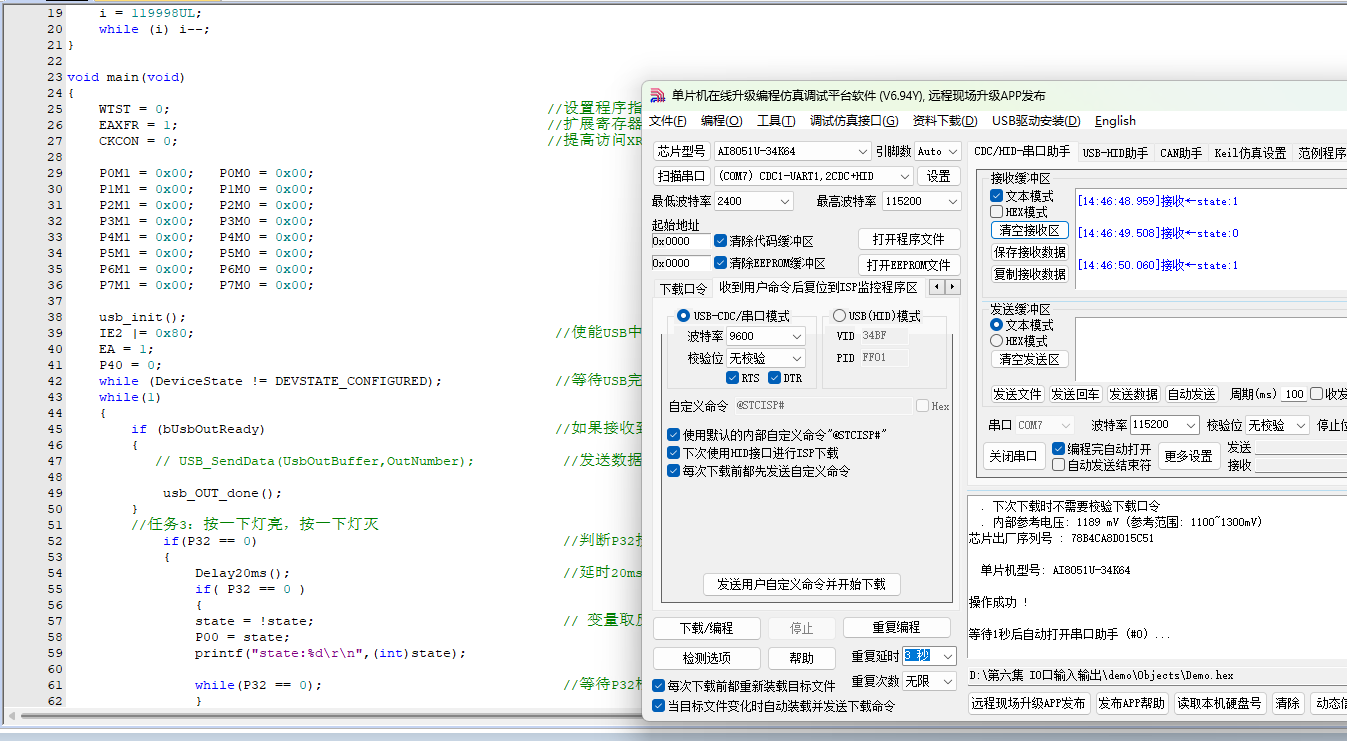Click 打开EEPROM文件 button
The image size is (1347, 741).
909,265
